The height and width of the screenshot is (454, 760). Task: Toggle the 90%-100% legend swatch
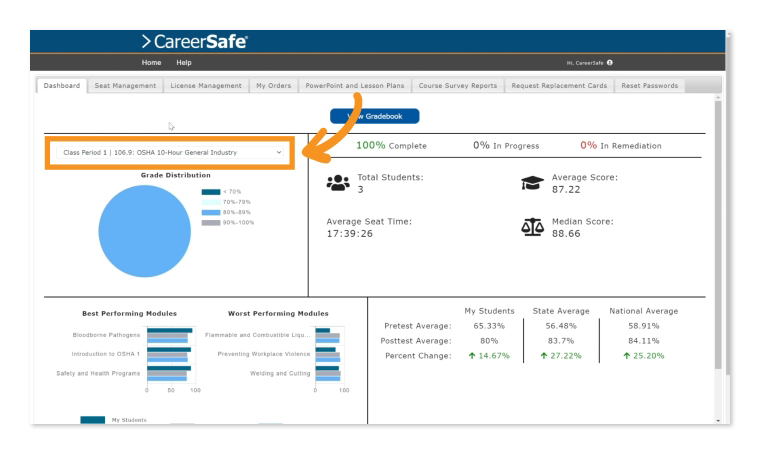[211, 223]
